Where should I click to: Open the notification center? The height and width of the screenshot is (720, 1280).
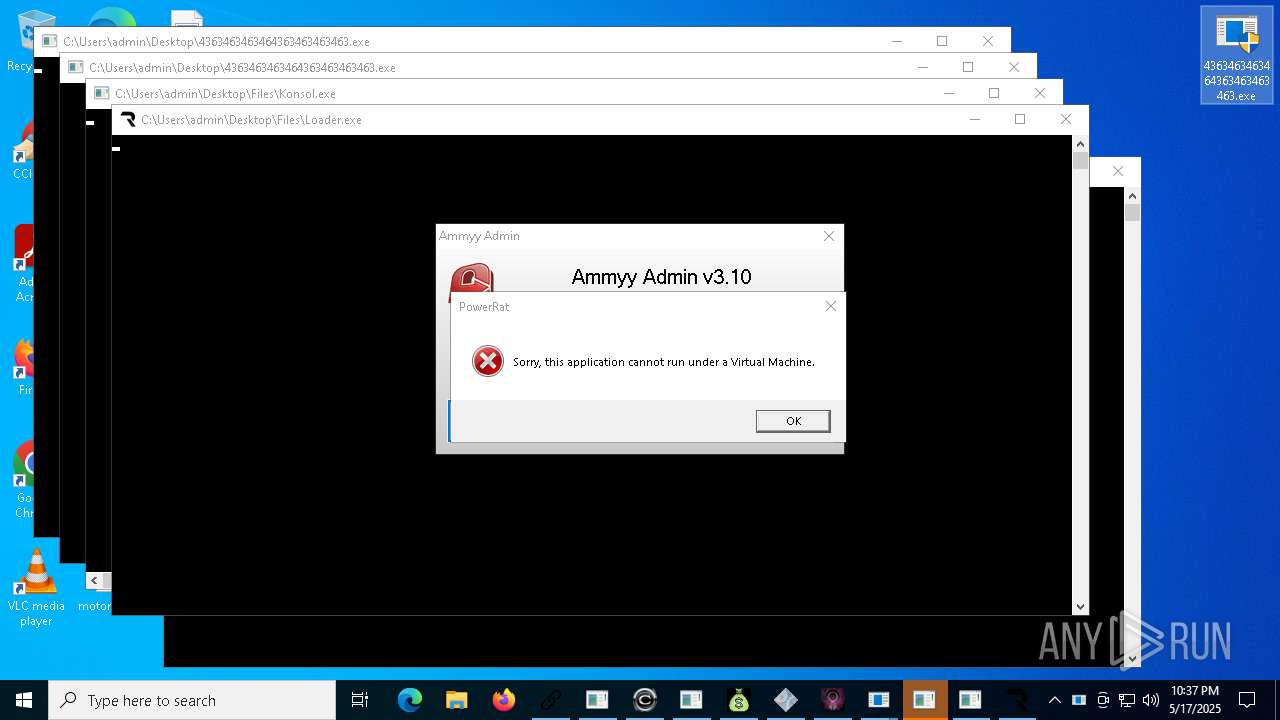tap(1247, 700)
